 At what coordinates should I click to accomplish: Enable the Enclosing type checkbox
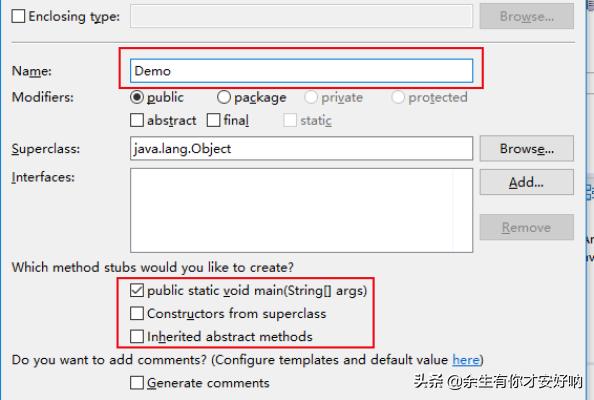point(18,16)
